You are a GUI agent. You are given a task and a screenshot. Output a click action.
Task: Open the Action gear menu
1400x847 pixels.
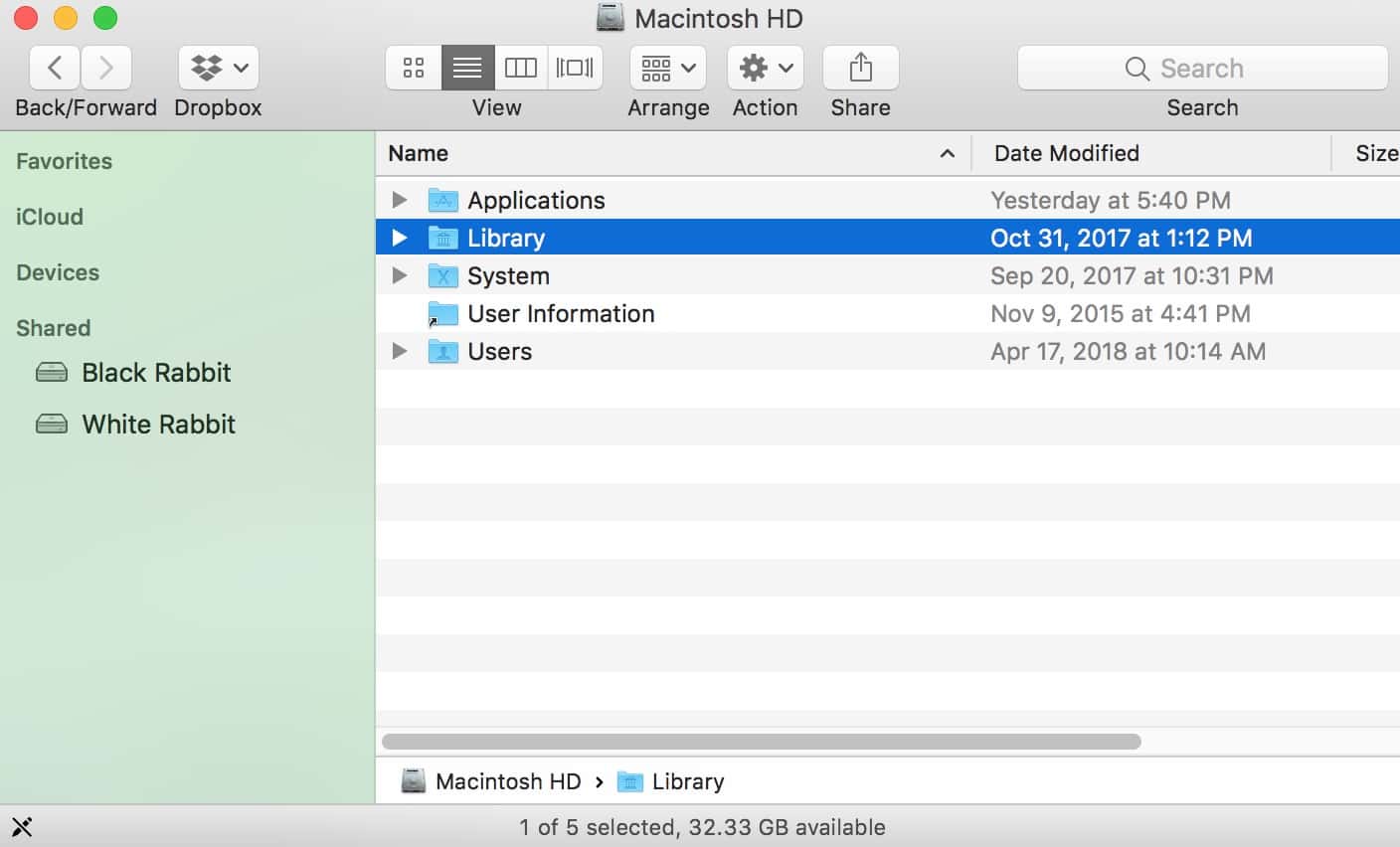[x=766, y=68]
